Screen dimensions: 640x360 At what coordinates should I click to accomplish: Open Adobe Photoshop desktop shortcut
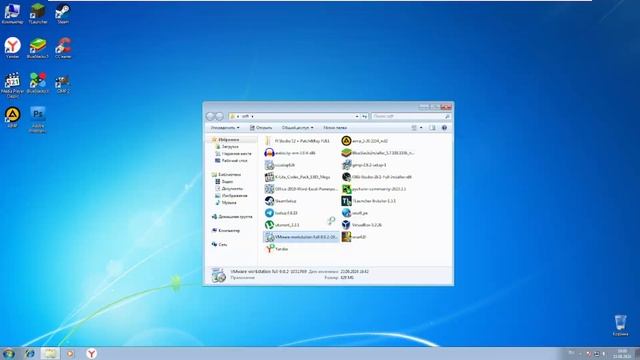coord(38,120)
